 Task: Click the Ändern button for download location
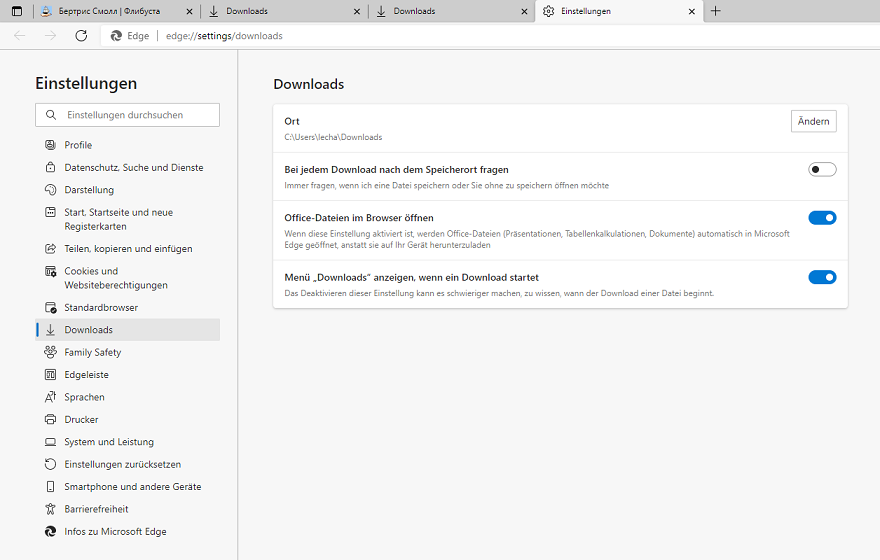(x=814, y=121)
